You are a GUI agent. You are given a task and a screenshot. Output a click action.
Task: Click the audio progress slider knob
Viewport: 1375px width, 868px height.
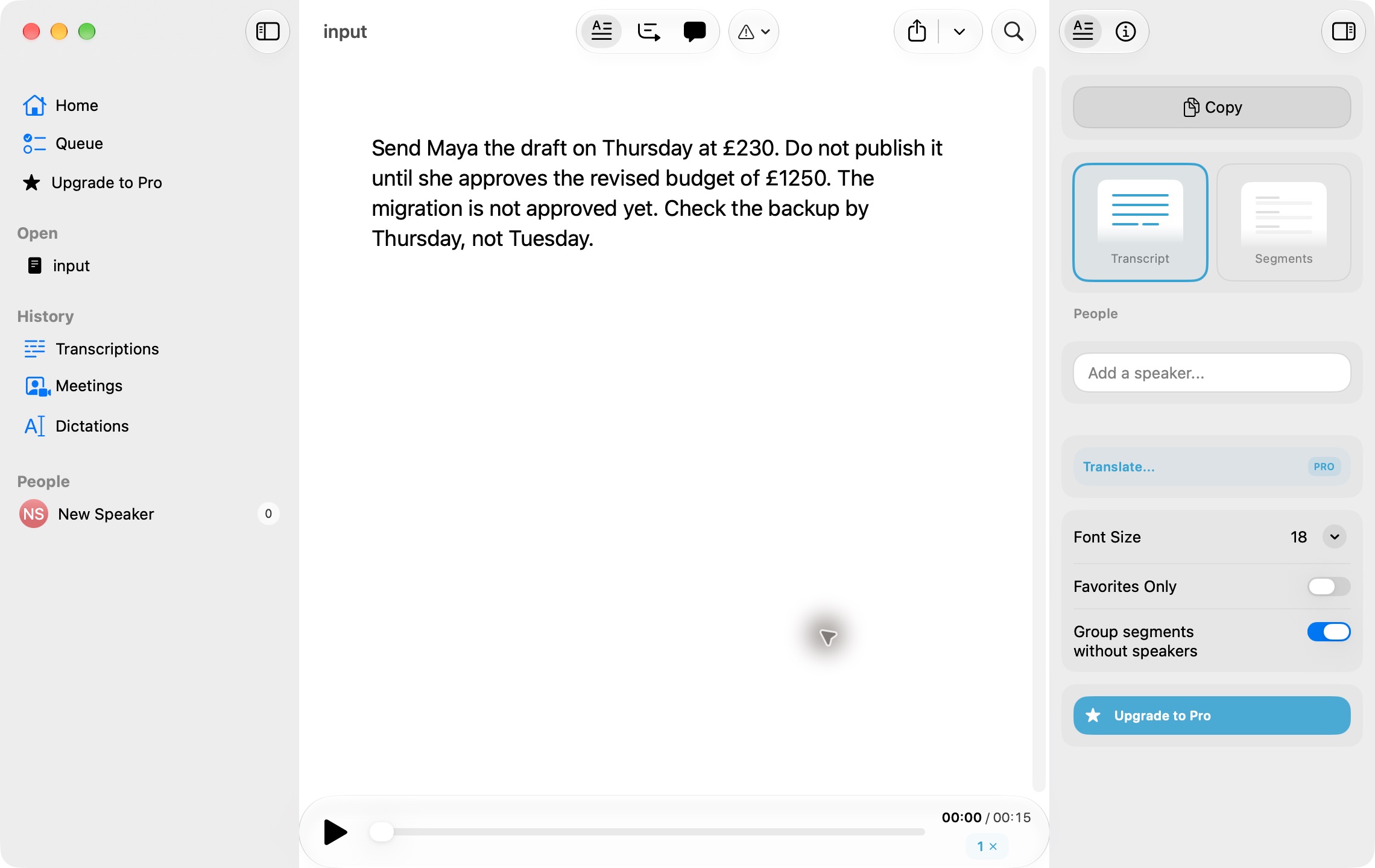tap(382, 832)
